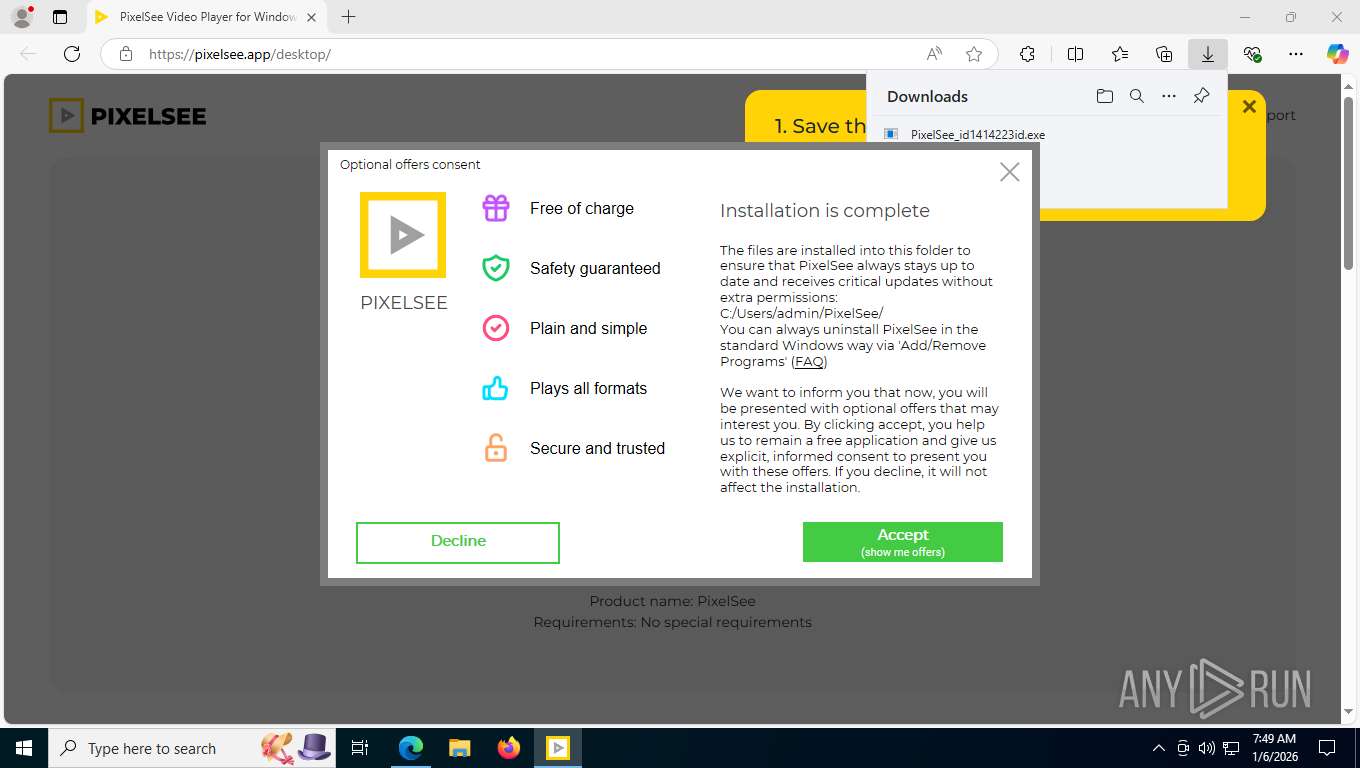Click the Downloads toolbar button in Edge
1360x768 pixels.
coord(1208,54)
